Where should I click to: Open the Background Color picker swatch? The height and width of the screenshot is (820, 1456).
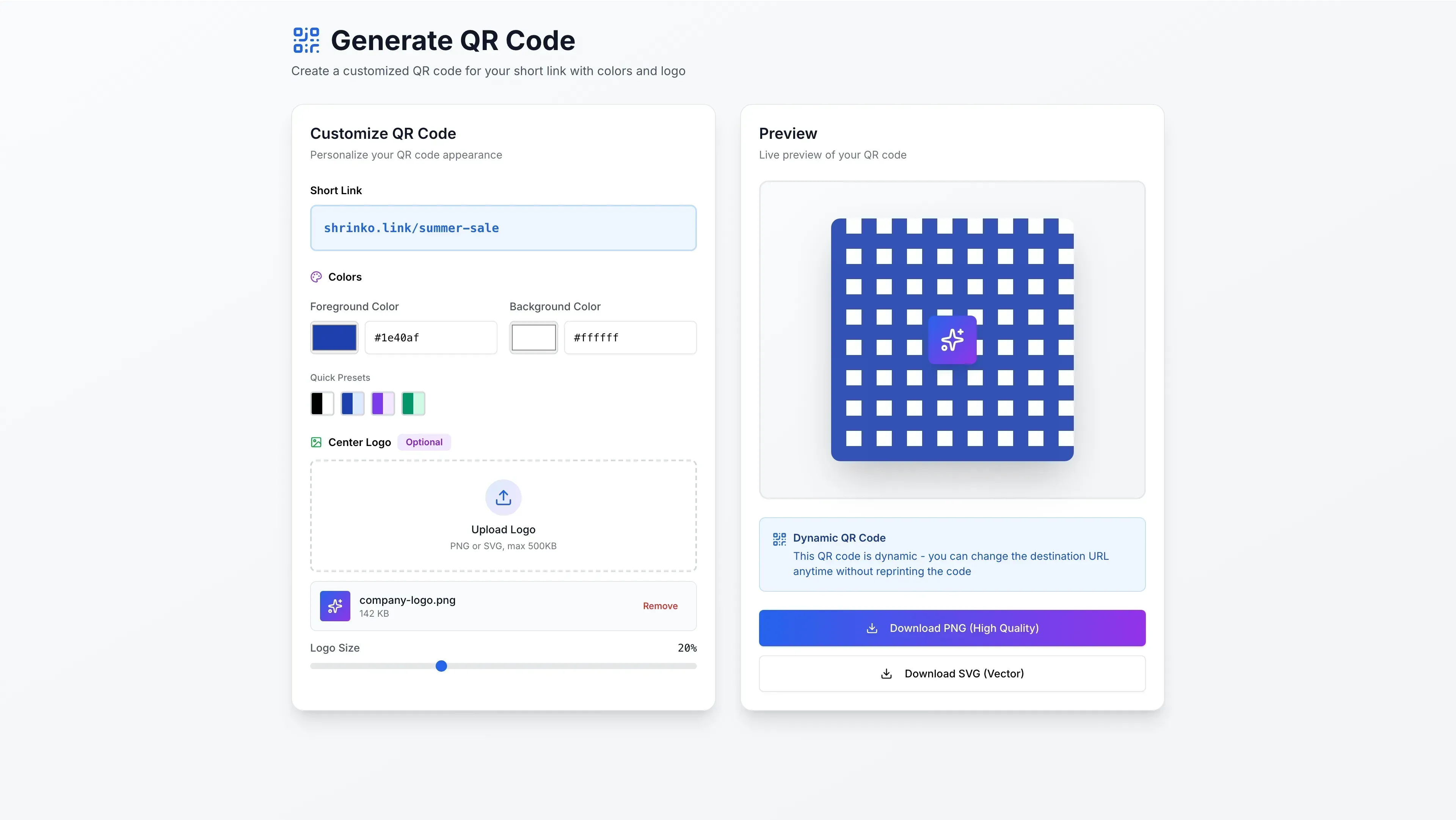coord(533,337)
